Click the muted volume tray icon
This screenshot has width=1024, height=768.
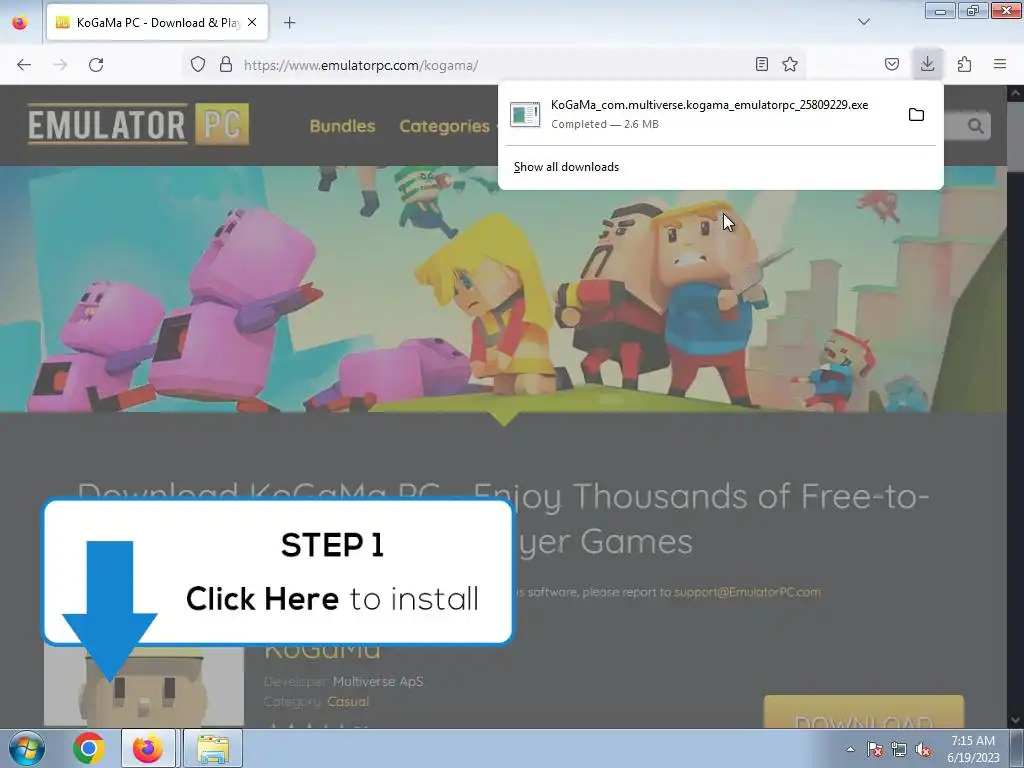click(x=923, y=749)
